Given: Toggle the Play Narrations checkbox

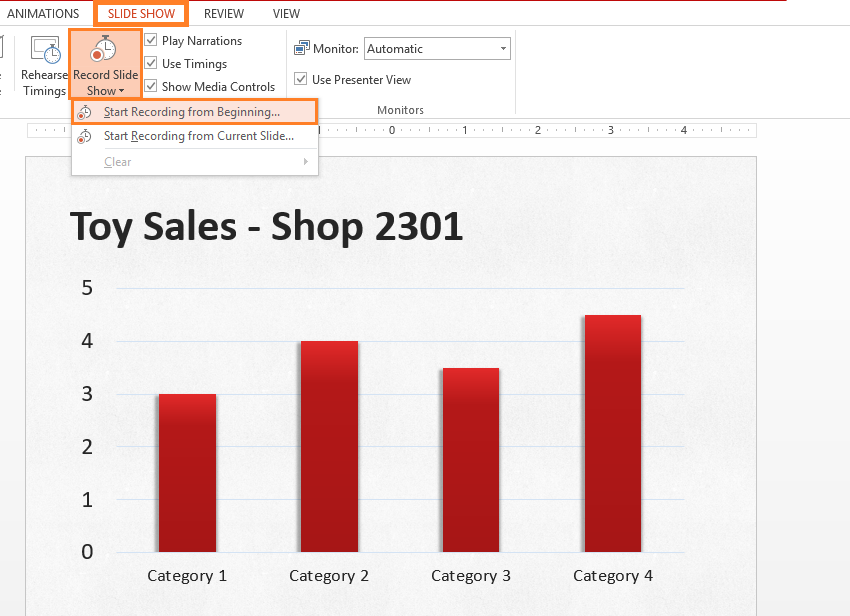Looking at the screenshot, I should tap(151, 40).
